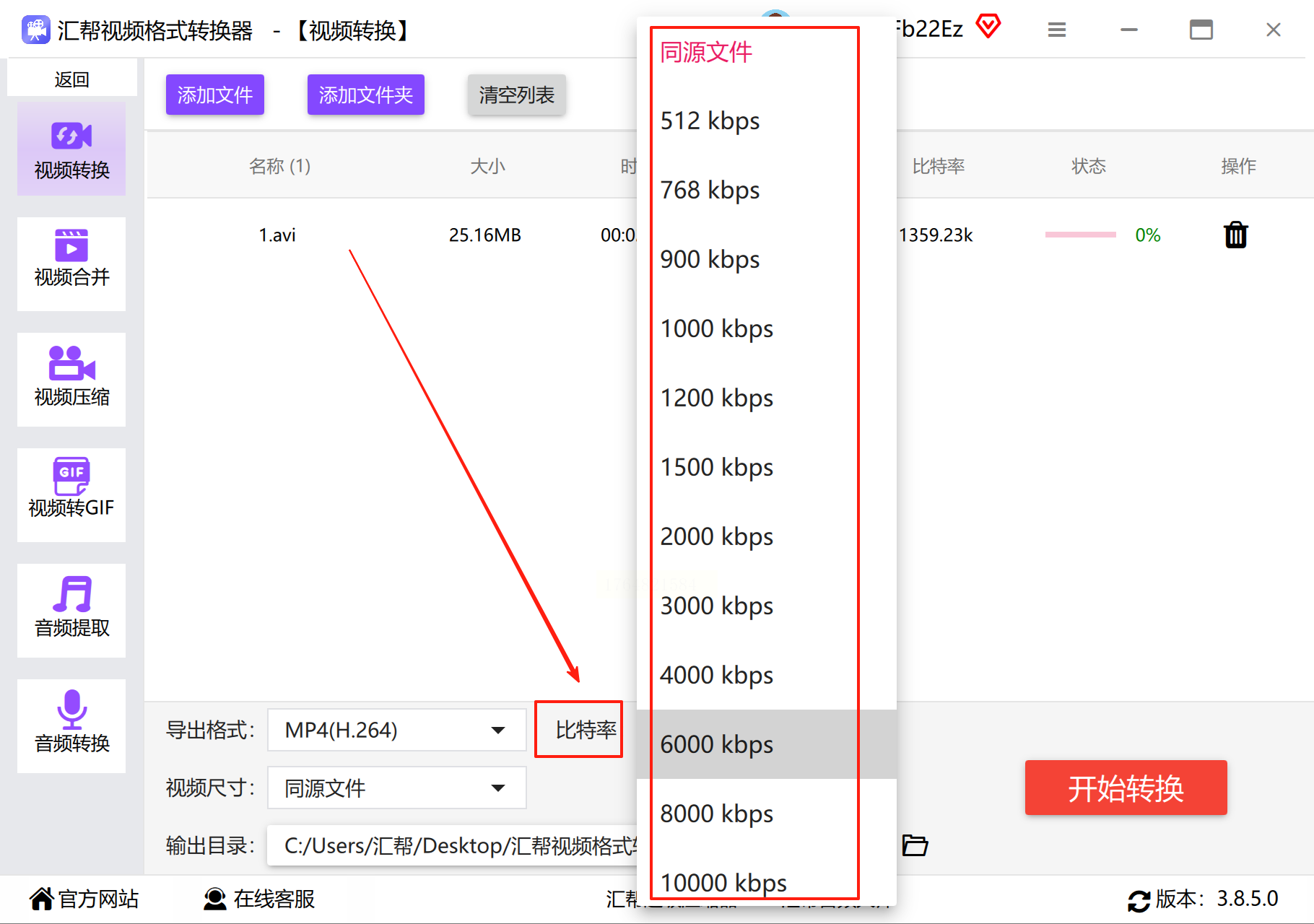Expand the 视频尺寸 同源文件 dropdown
Image resolution: width=1314 pixels, height=924 pixels.
pos(396,788)
